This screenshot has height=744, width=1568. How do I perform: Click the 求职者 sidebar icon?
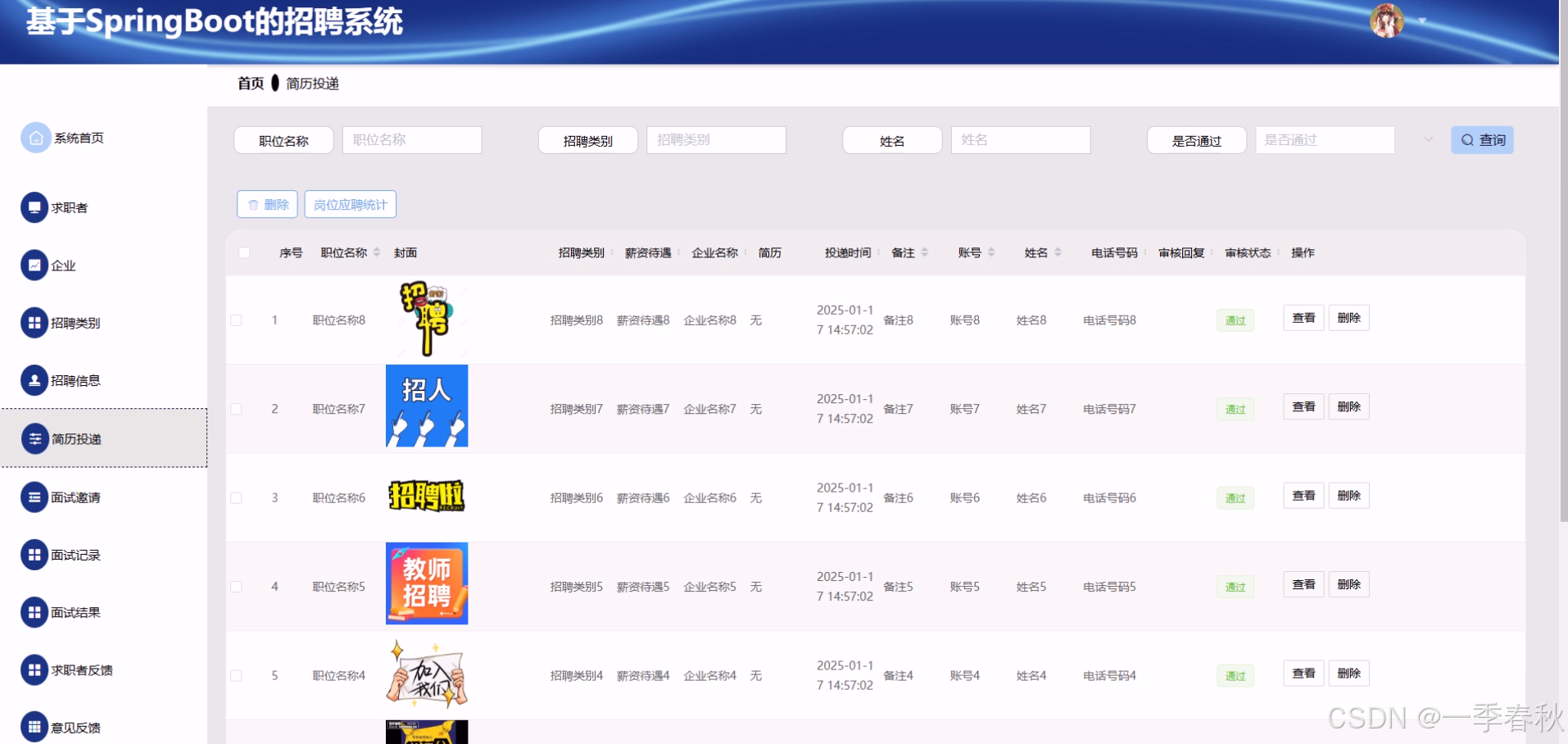click(x=34, y=207)
